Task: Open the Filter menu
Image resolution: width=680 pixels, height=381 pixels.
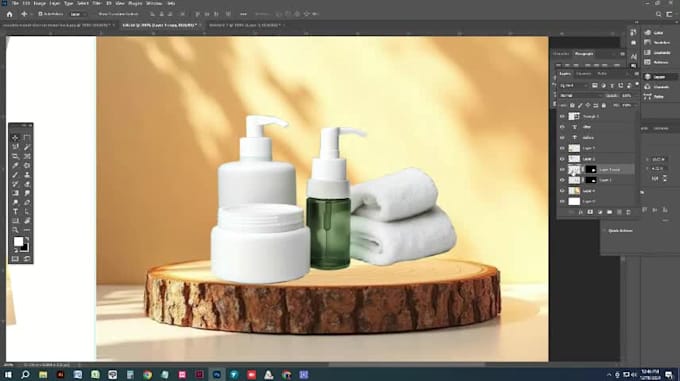Action: (97, 3)
